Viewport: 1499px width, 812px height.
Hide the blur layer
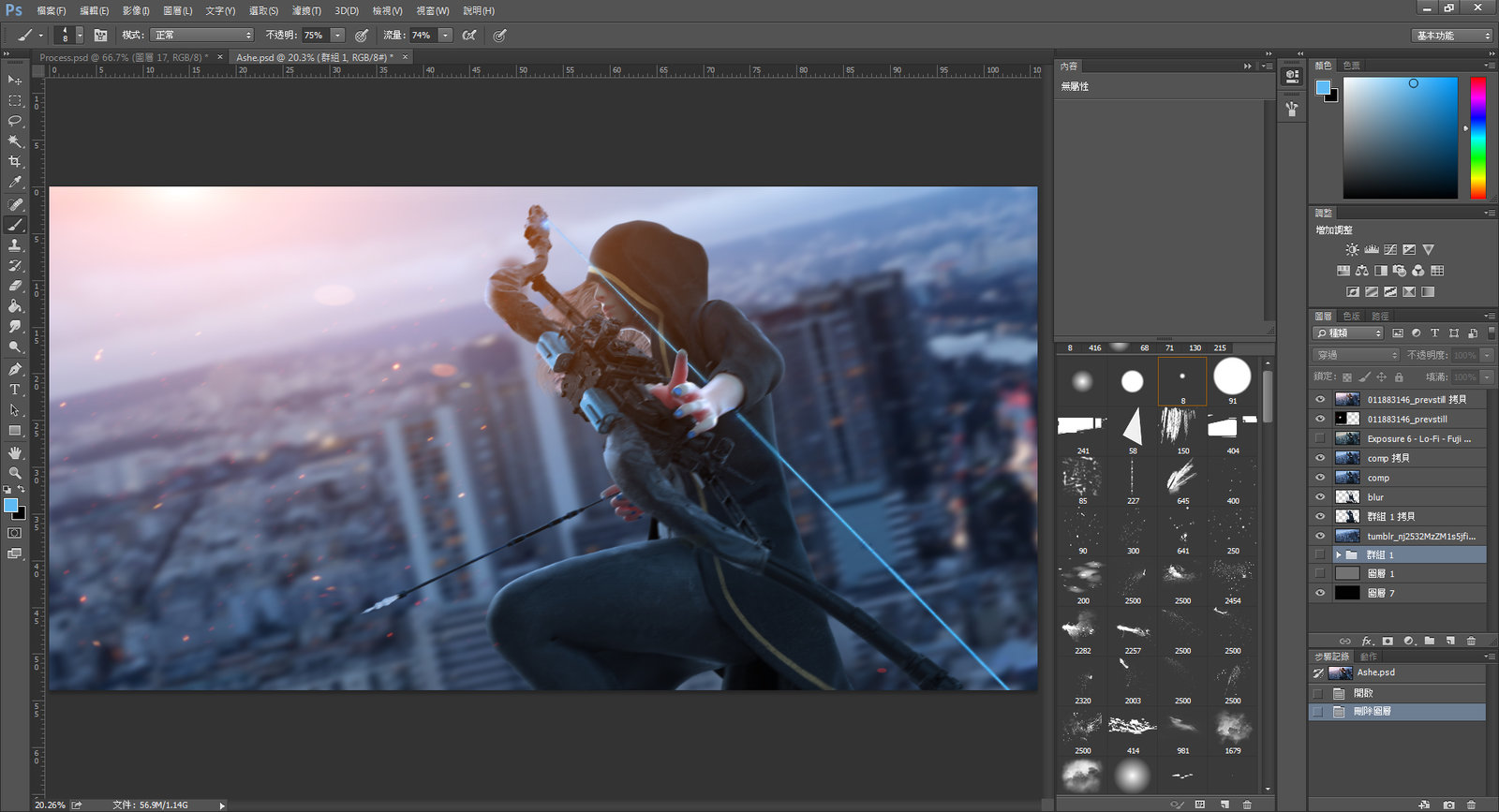1320,496
